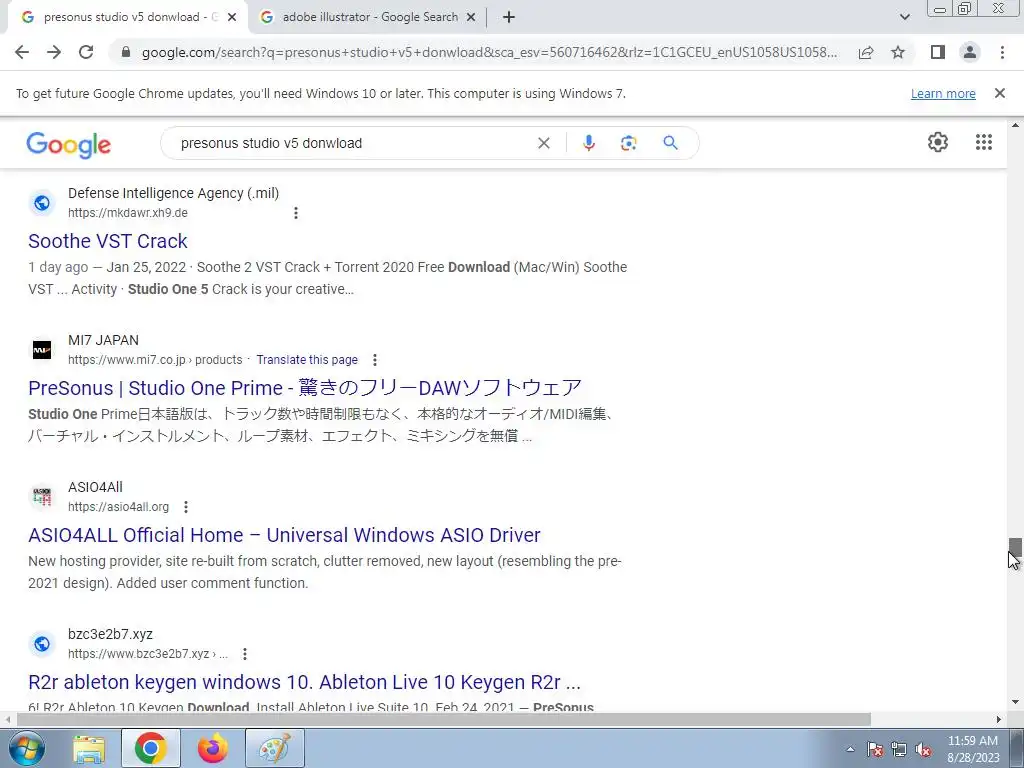Open the Soothe VST Crack result

coord(108,241)
